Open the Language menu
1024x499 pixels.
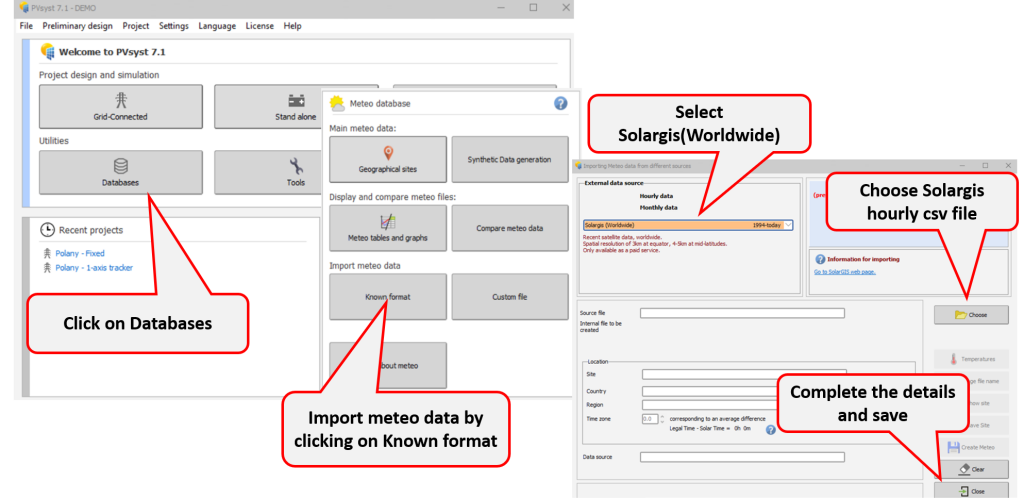(217, 26)
